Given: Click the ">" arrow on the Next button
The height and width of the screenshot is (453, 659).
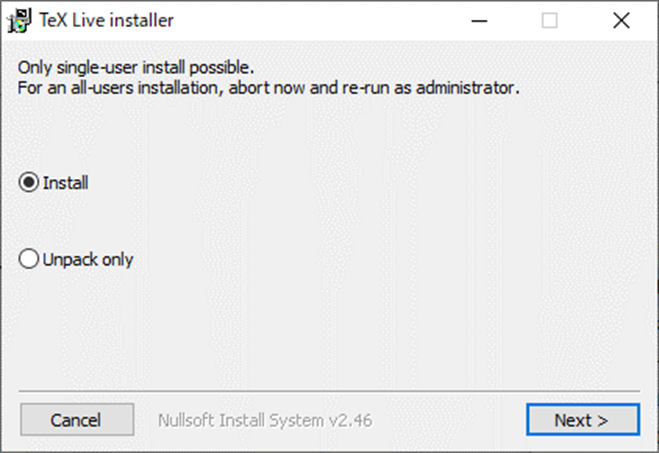Looking at the screenshot, I should (x=603, y=420).
